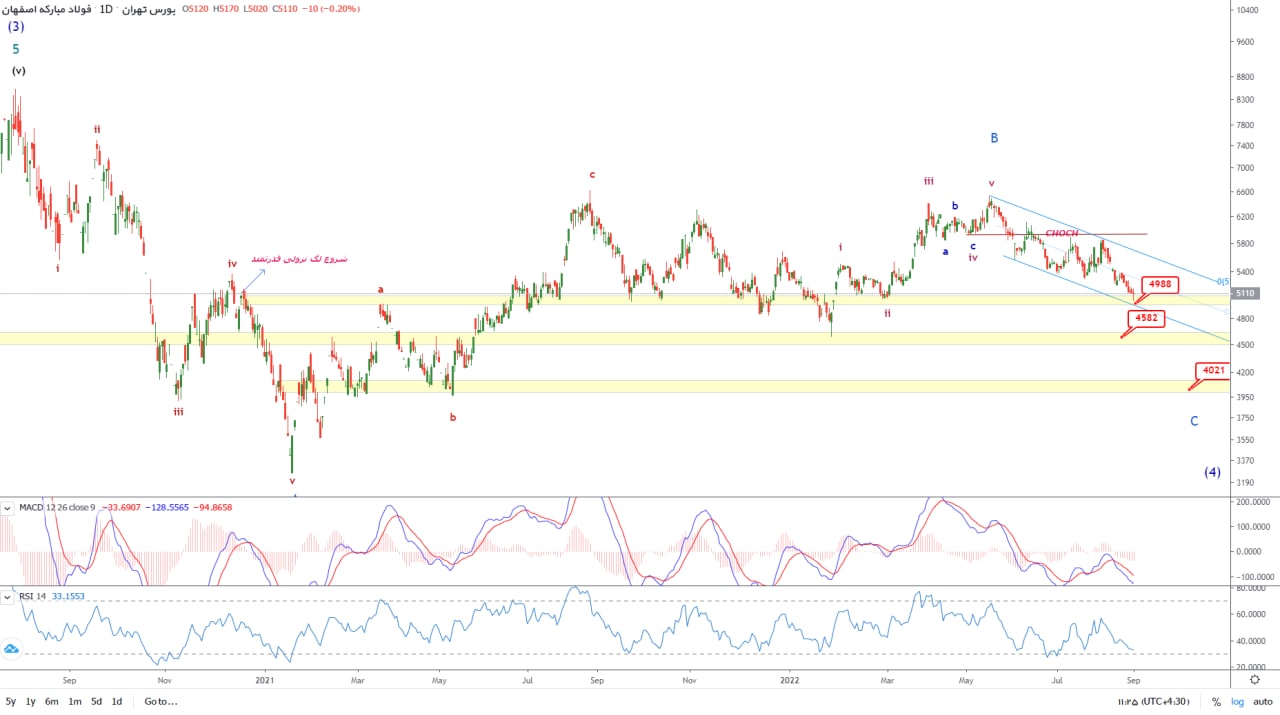Screen dimensions: 1280x715
Task: Click the 5110 current price label
Action: coord(1245,294)
